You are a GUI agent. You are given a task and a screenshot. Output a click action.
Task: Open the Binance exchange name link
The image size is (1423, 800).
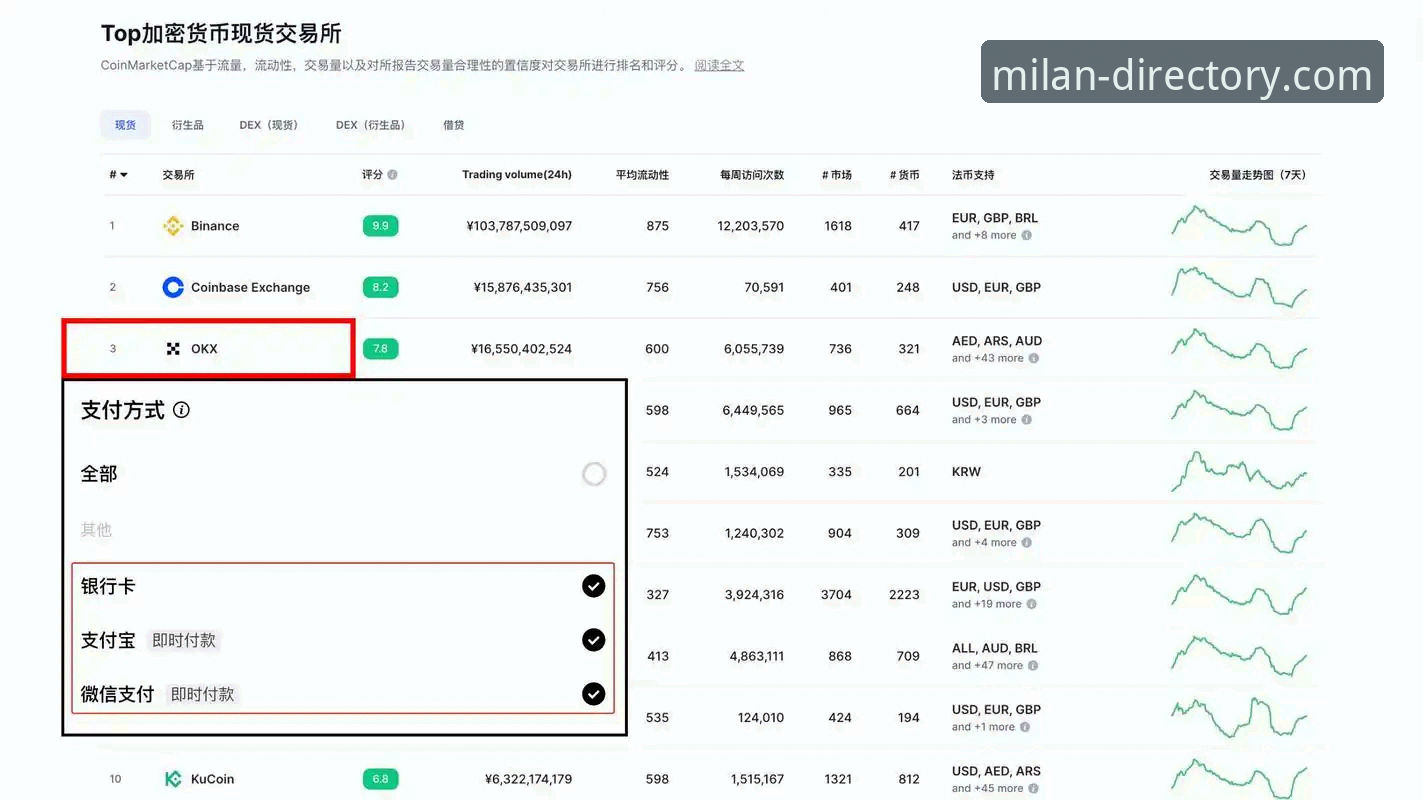click(x=215, y=226)
